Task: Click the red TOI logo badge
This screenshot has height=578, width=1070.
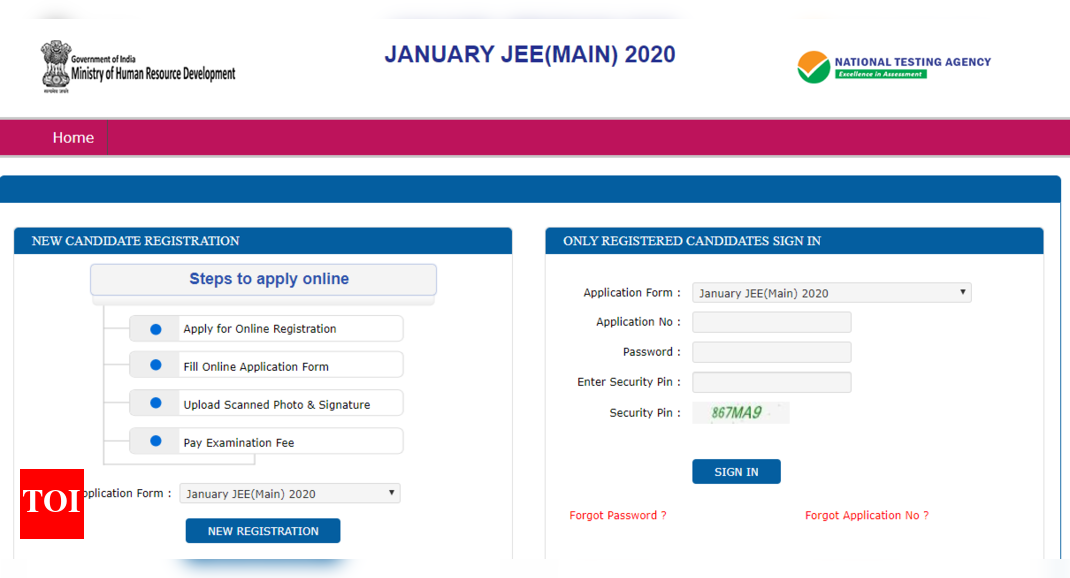Action: click(52, 504)
